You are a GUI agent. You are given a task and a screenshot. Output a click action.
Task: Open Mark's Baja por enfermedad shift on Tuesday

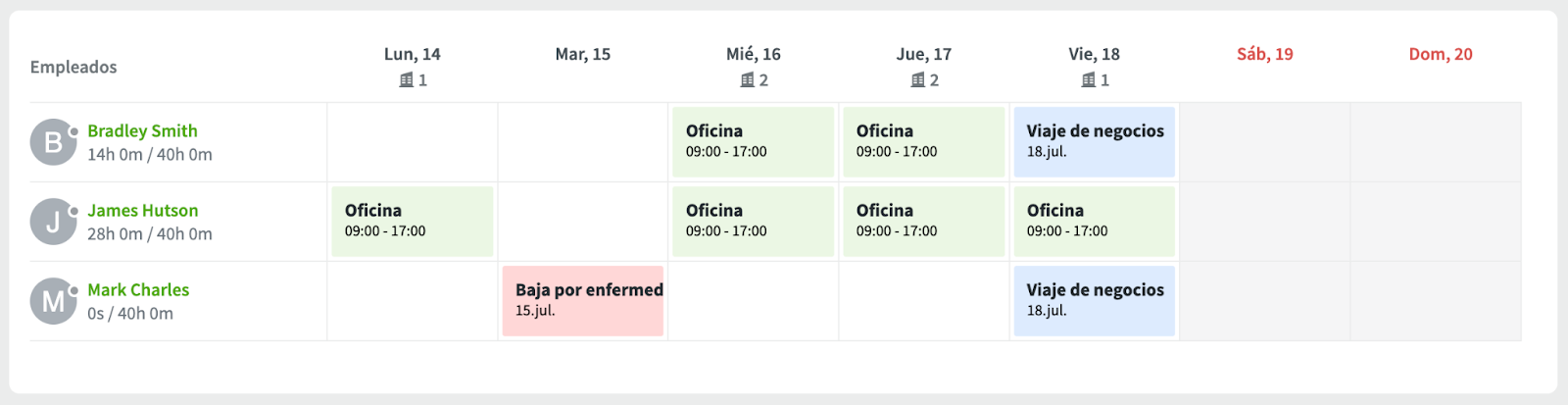coord(583,301)
